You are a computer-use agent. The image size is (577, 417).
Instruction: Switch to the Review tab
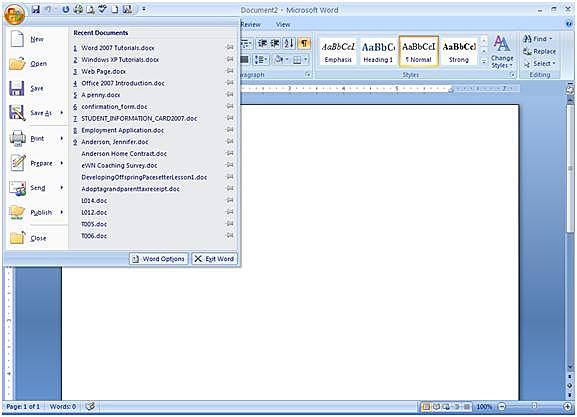[251, 24]
